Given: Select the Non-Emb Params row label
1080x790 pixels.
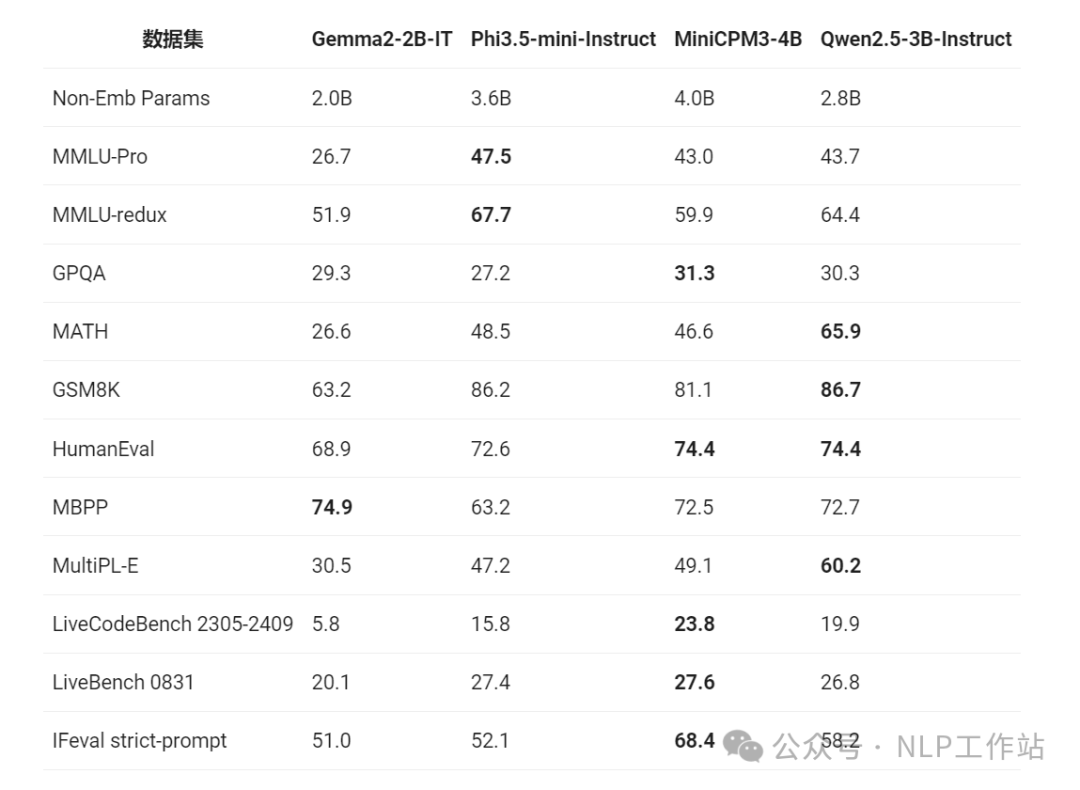Looking at the screenshot, I should point(131,98).
